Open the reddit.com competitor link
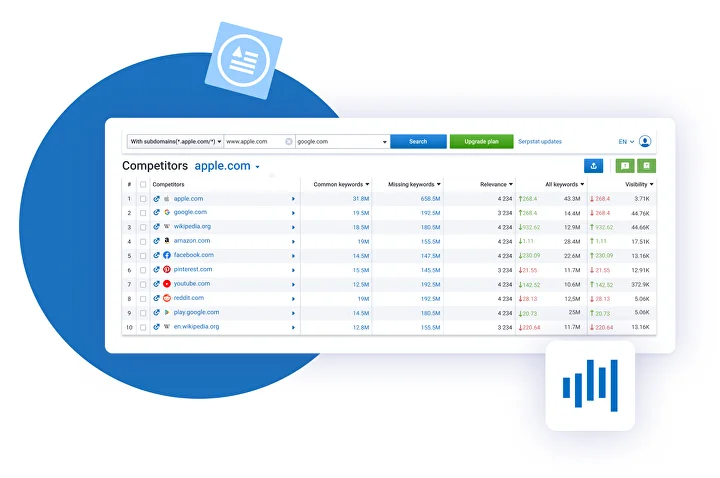Screen dimensions: 720x478 point(189,298)
